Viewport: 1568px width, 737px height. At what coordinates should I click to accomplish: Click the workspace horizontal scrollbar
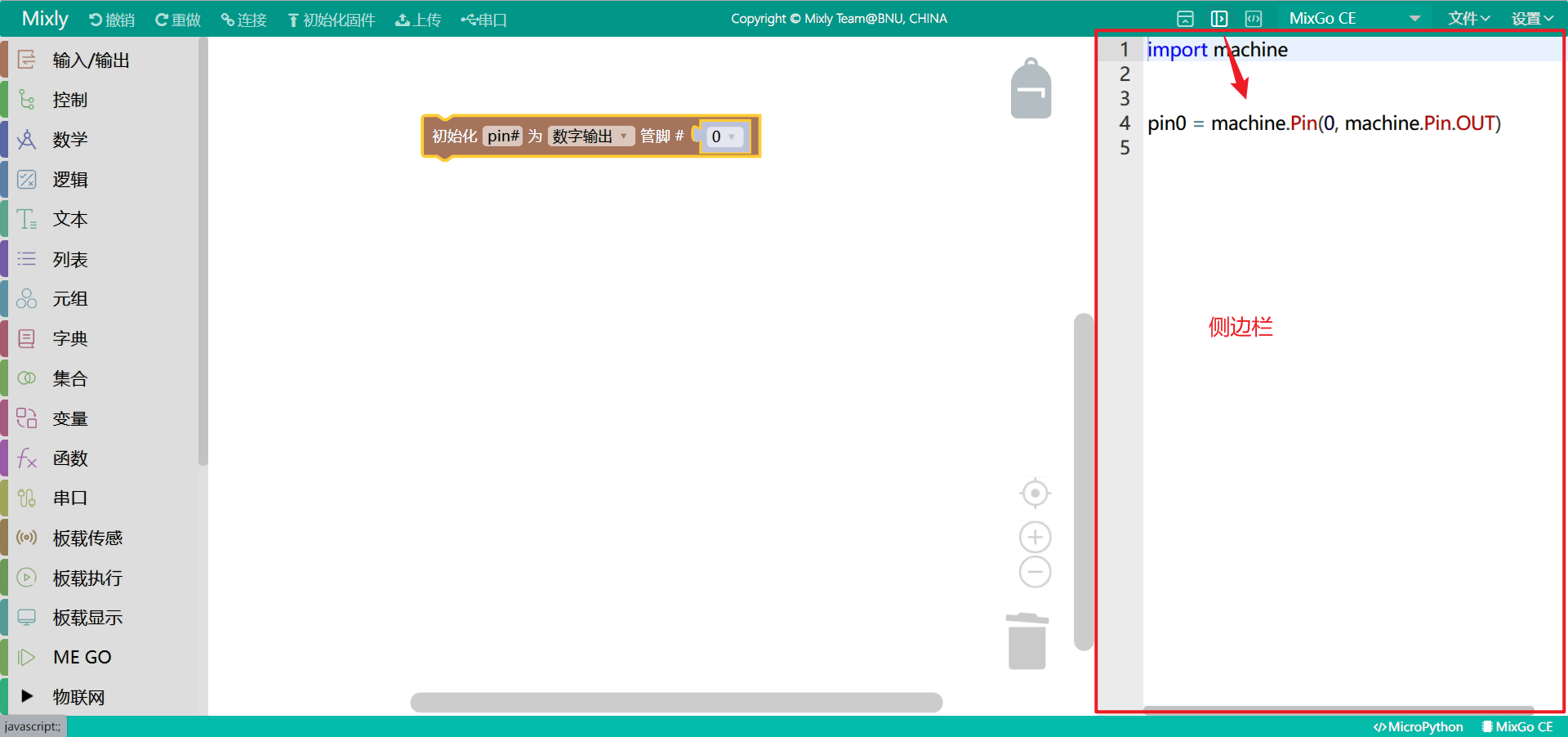[676, 703]
